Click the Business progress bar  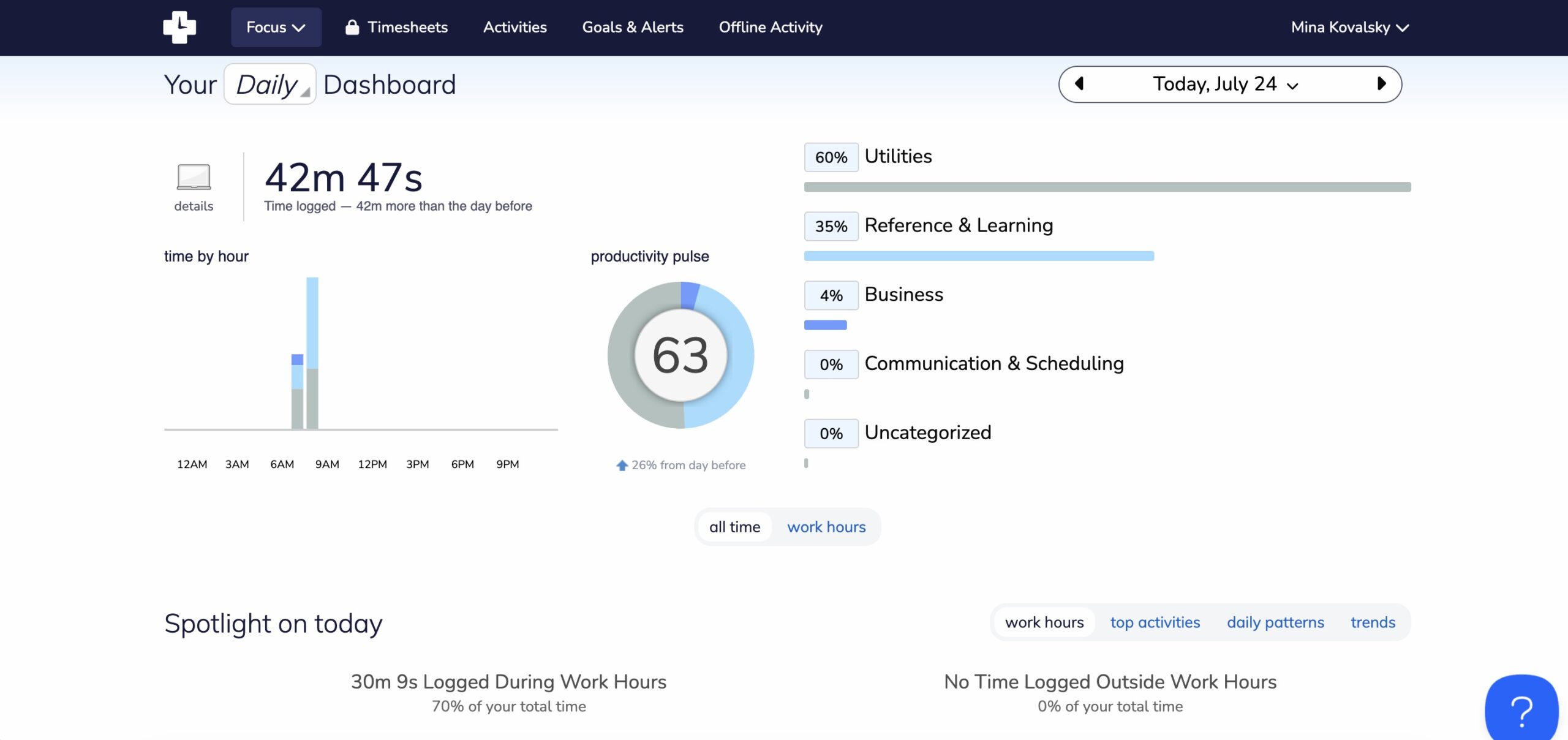tap(825, 325)
